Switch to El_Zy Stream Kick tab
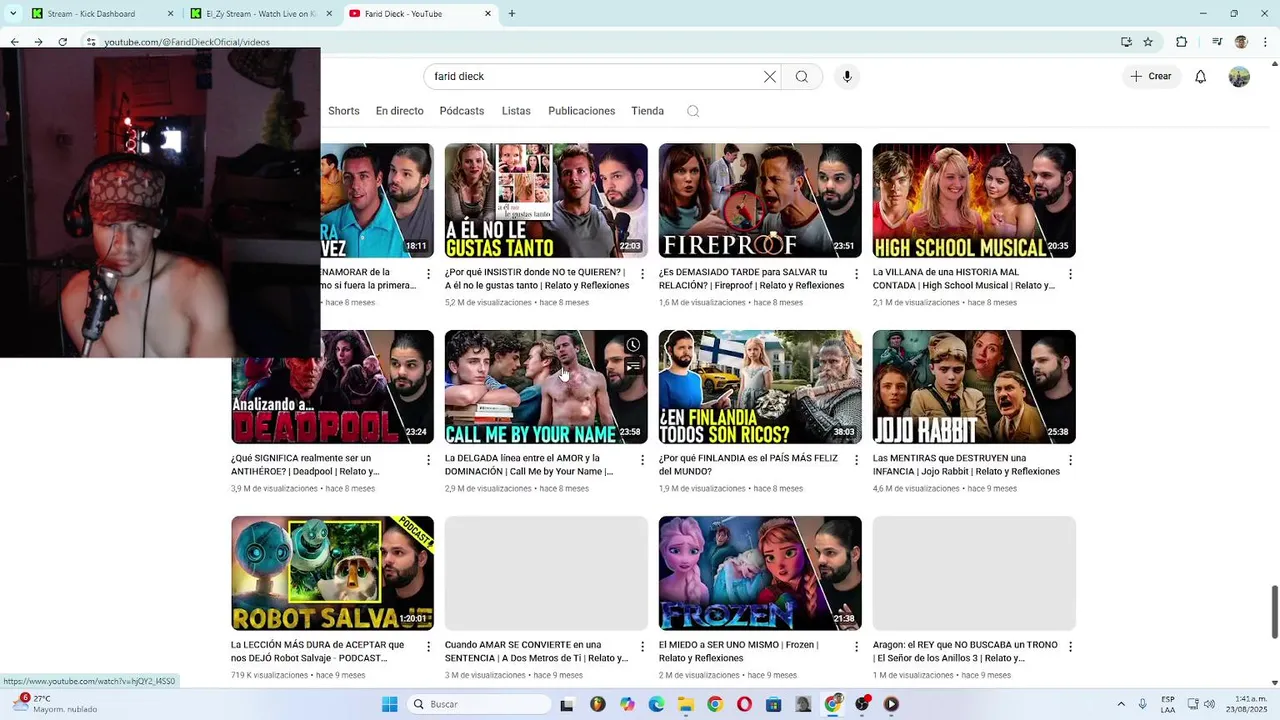 260,14
